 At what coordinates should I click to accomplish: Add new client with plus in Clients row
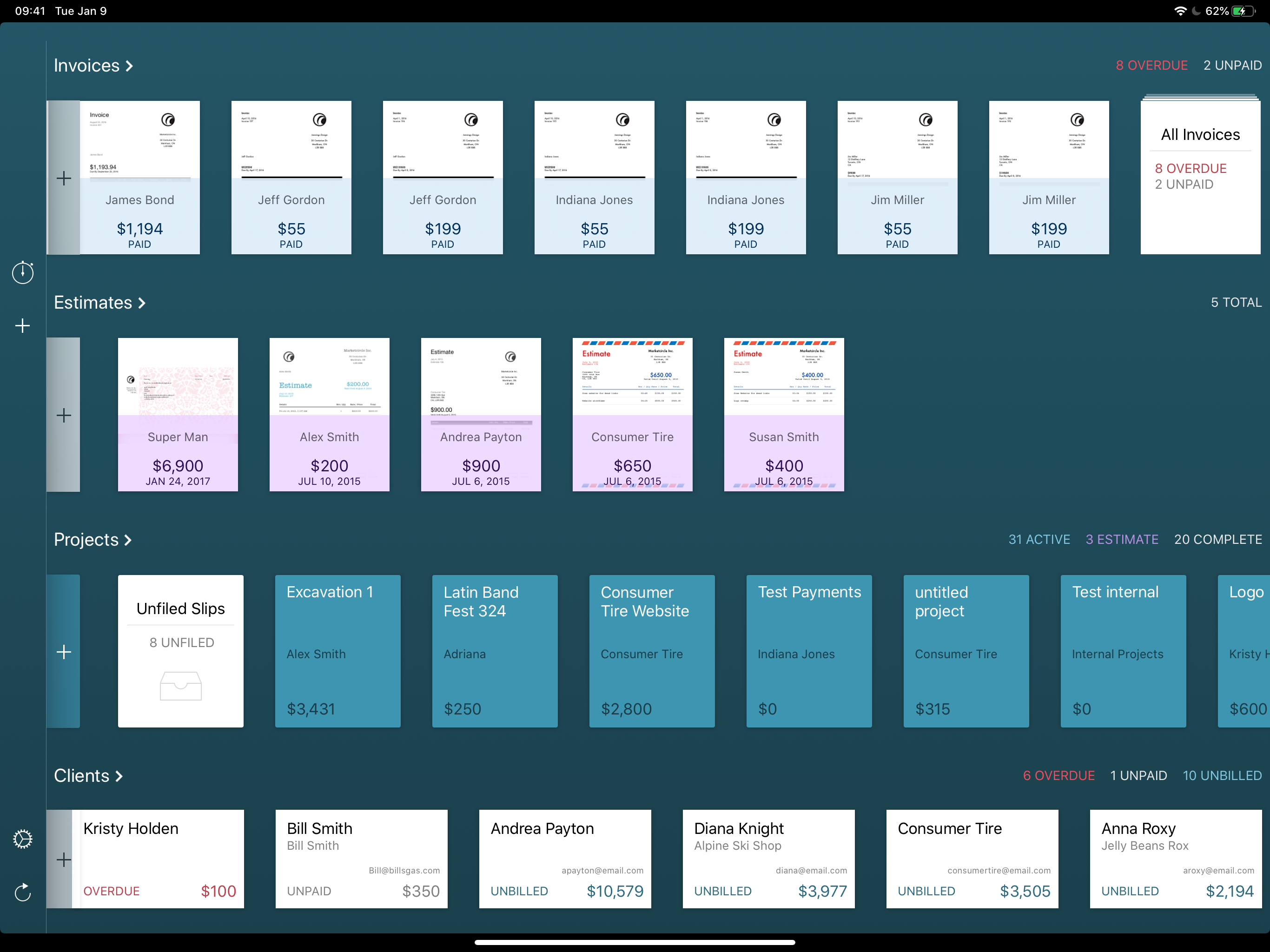click(x=64, y=859)
